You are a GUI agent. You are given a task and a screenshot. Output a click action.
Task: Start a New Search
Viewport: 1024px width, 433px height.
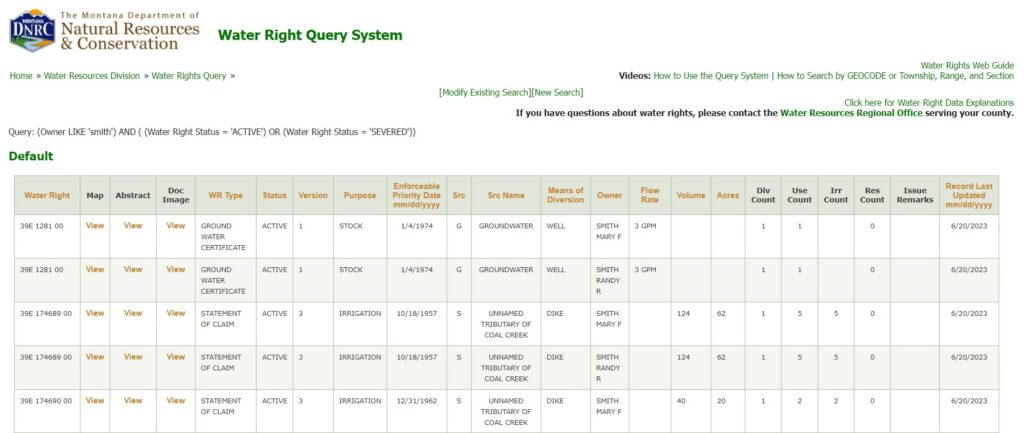coord(557,92)
